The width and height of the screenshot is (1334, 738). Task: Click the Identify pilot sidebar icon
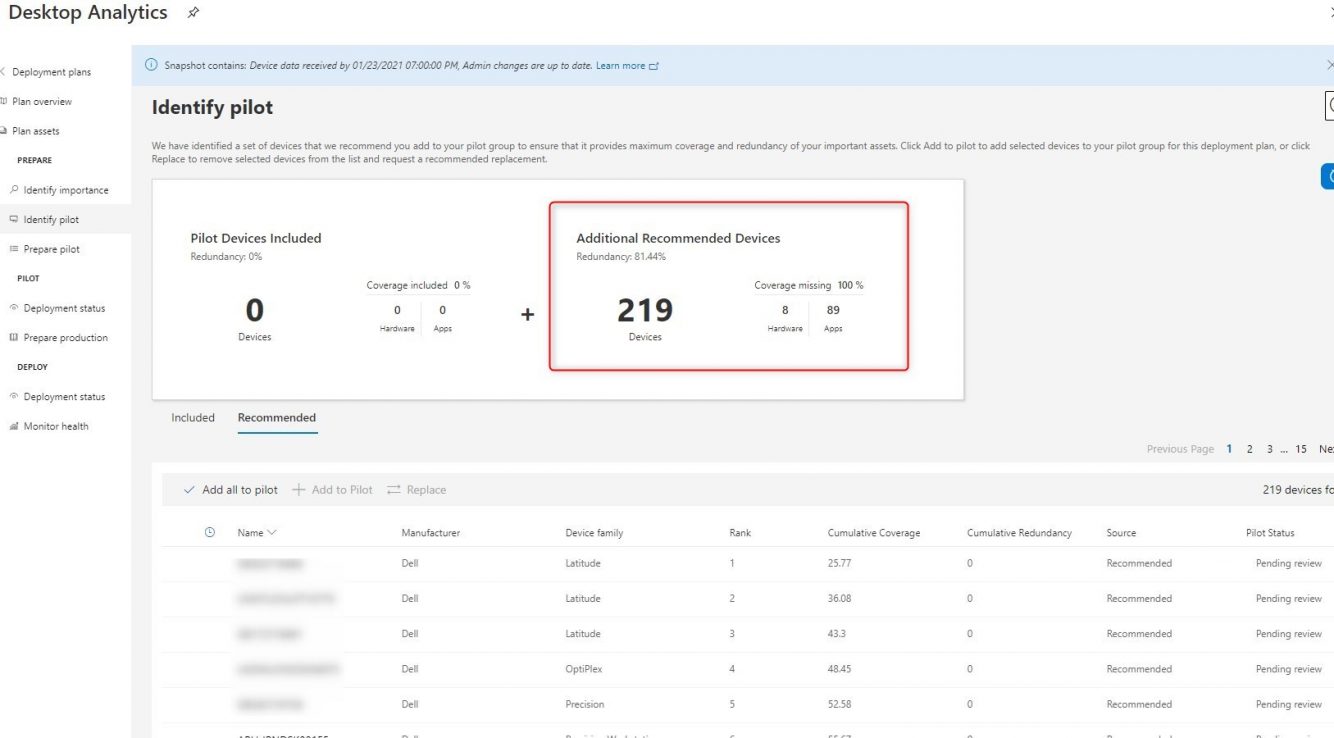13,219
